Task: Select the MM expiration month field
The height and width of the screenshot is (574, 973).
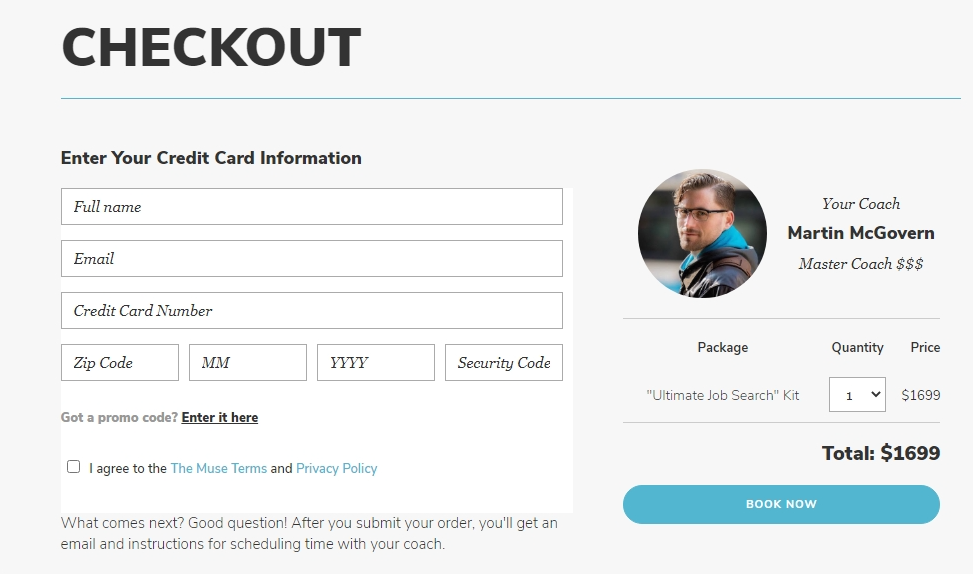Action: (248, 363)
